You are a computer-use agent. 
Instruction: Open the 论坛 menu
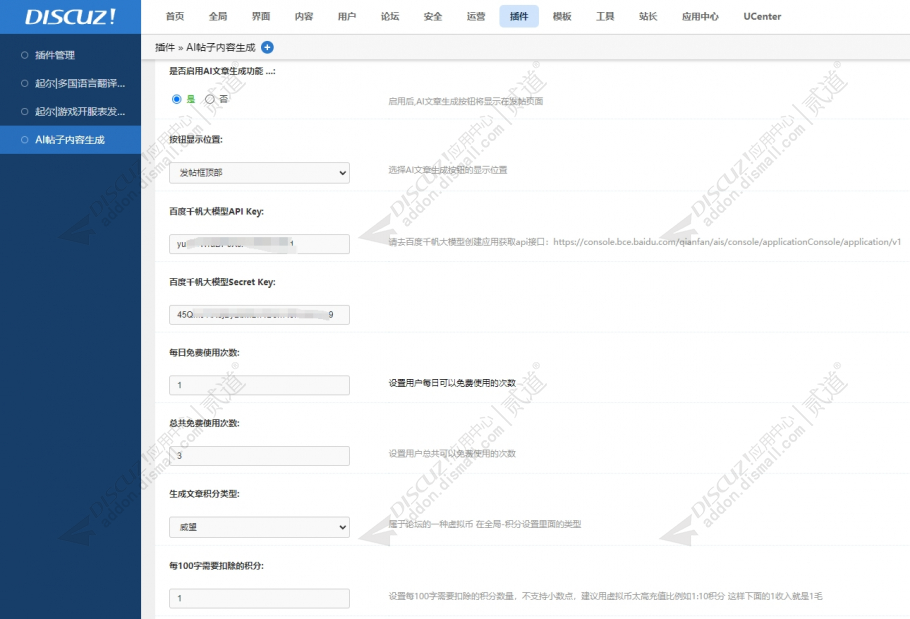coord(389,16)
